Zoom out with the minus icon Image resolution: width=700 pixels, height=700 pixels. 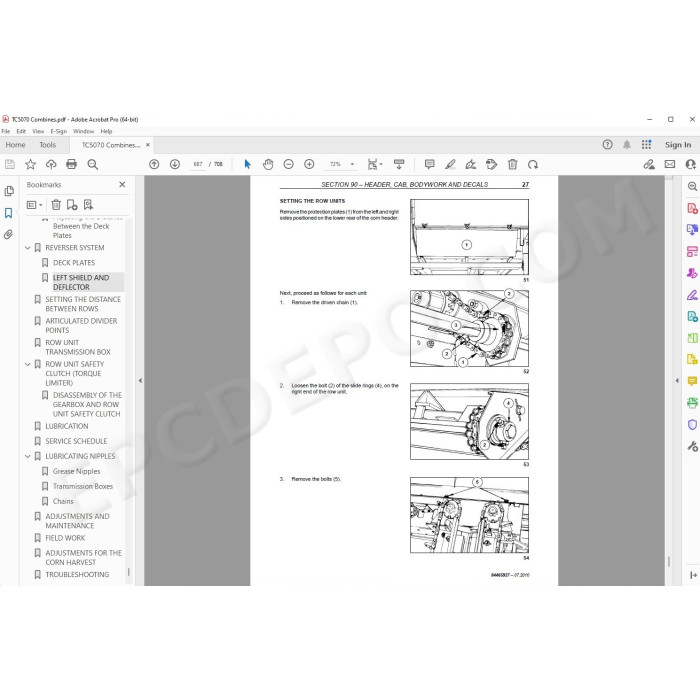289,164
